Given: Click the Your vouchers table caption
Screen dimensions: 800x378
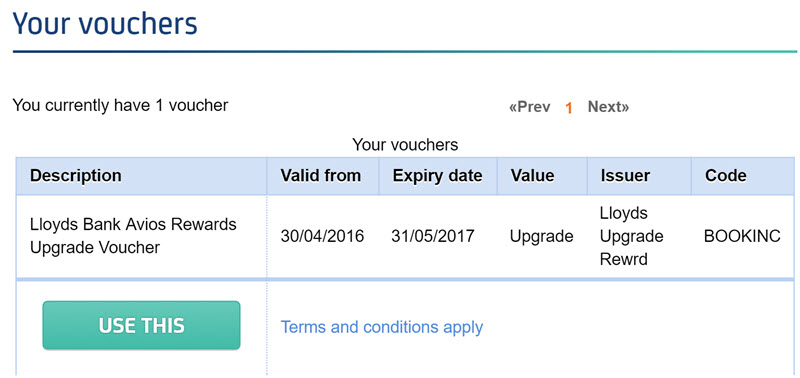Looking at the screenshot, I should [405, 145].
